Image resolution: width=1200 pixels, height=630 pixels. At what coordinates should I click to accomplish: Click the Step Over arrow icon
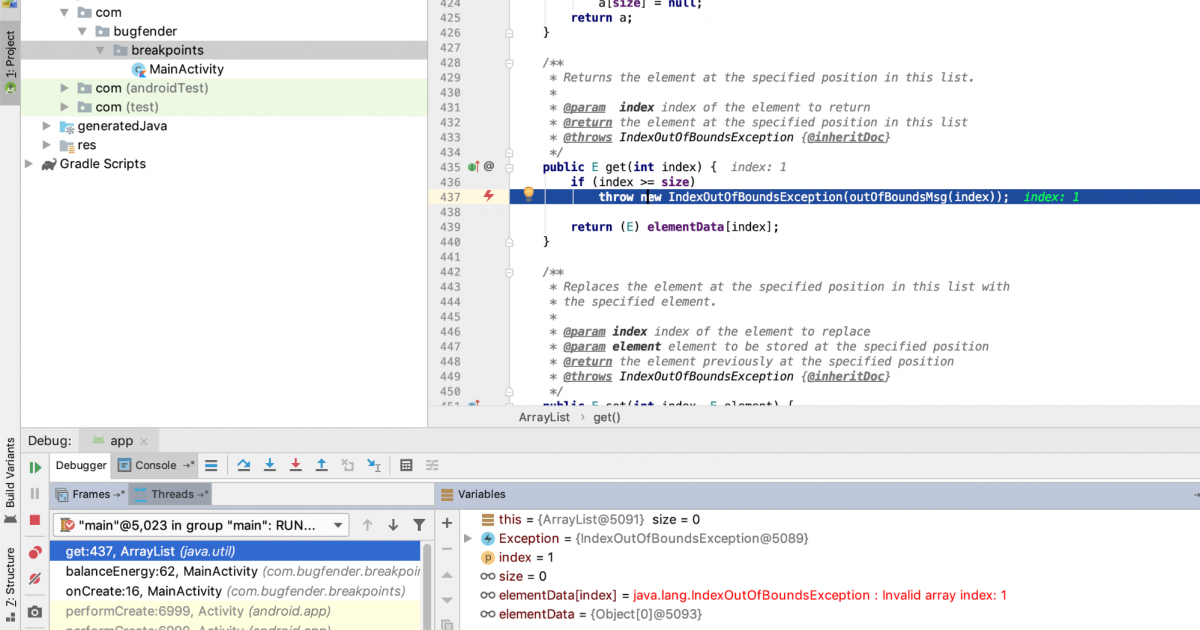coord(244,465)
